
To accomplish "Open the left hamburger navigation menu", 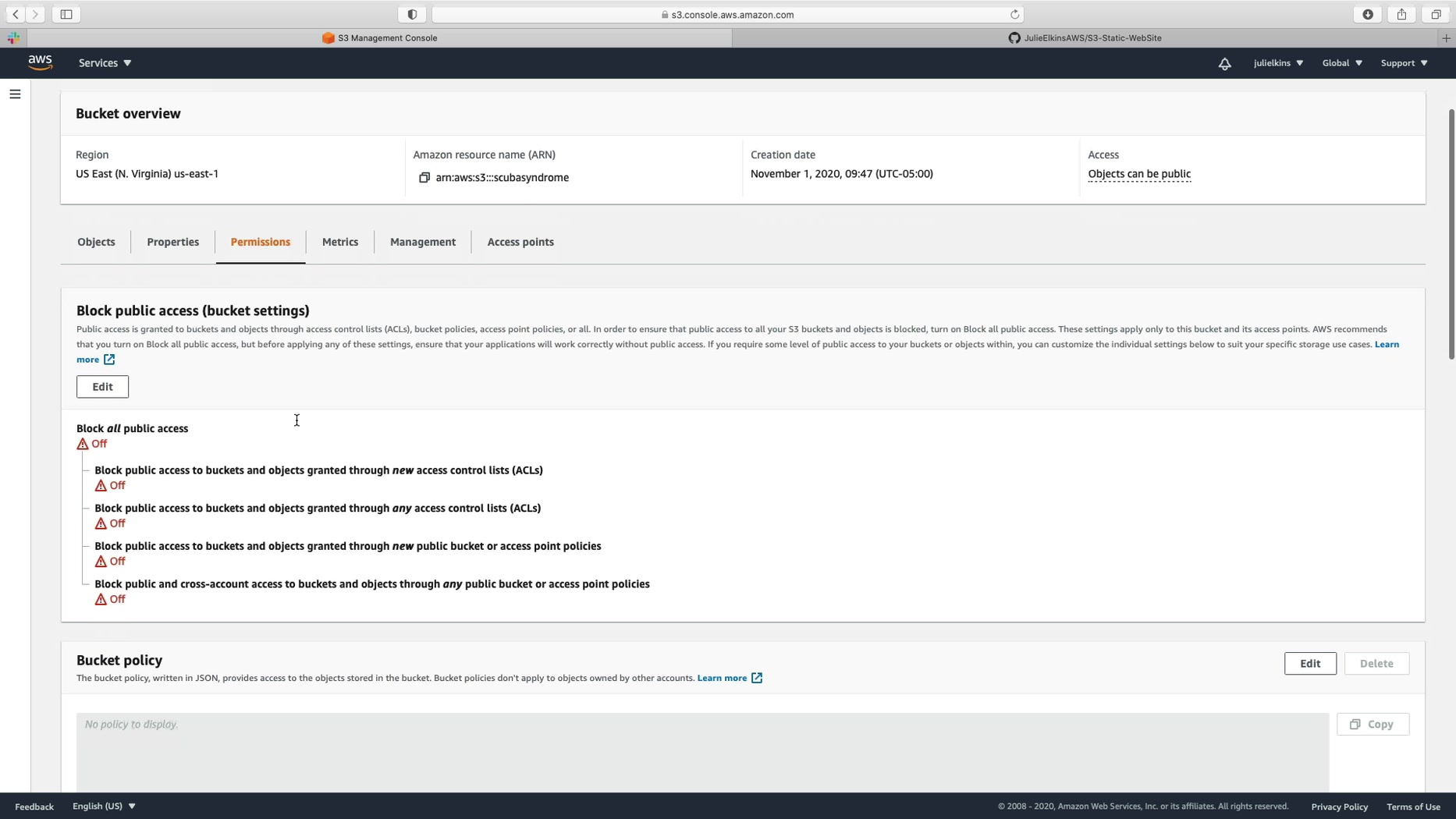I will (15, 94).
